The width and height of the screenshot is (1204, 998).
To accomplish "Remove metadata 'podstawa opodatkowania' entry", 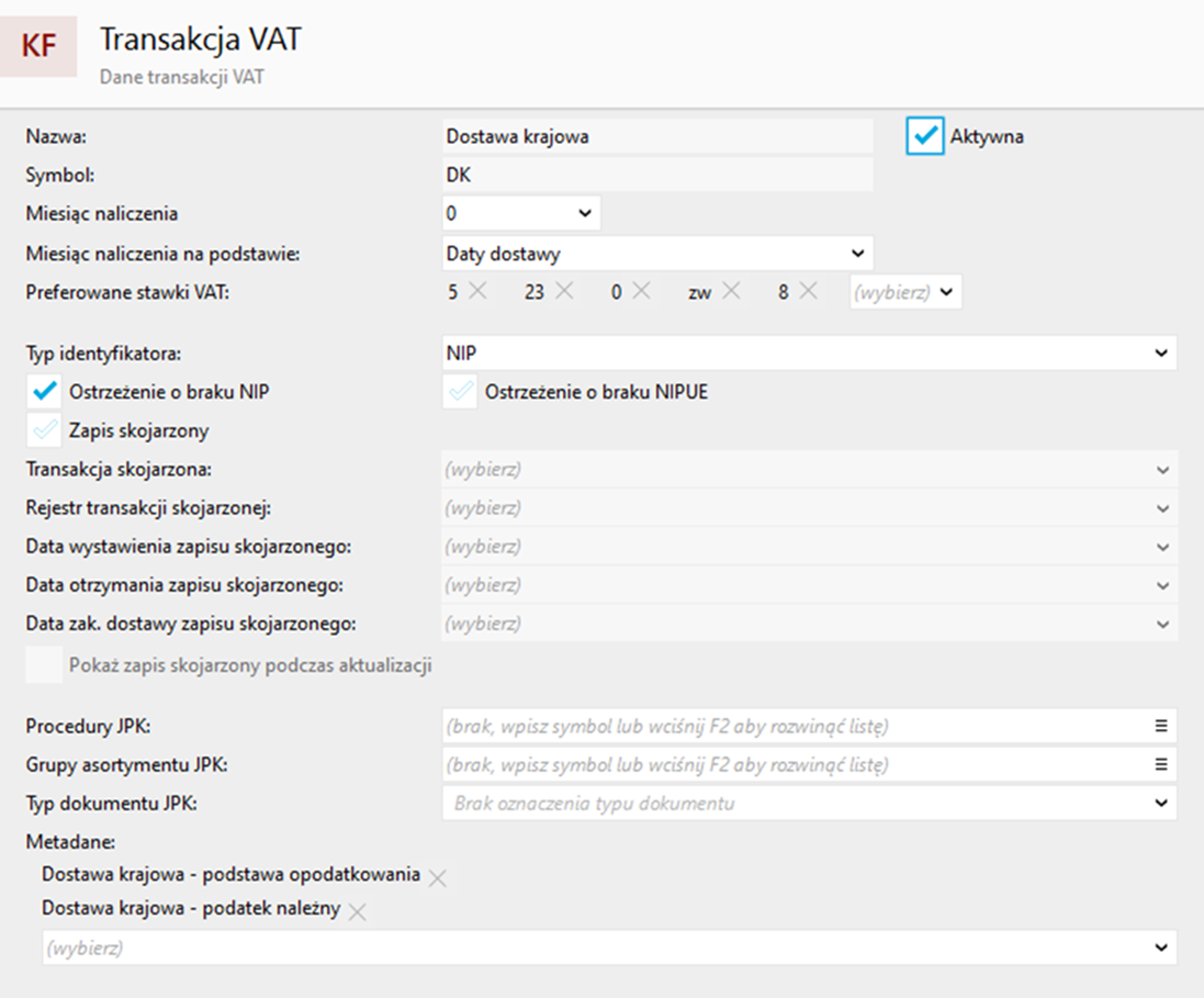I will tap(438, 878).
